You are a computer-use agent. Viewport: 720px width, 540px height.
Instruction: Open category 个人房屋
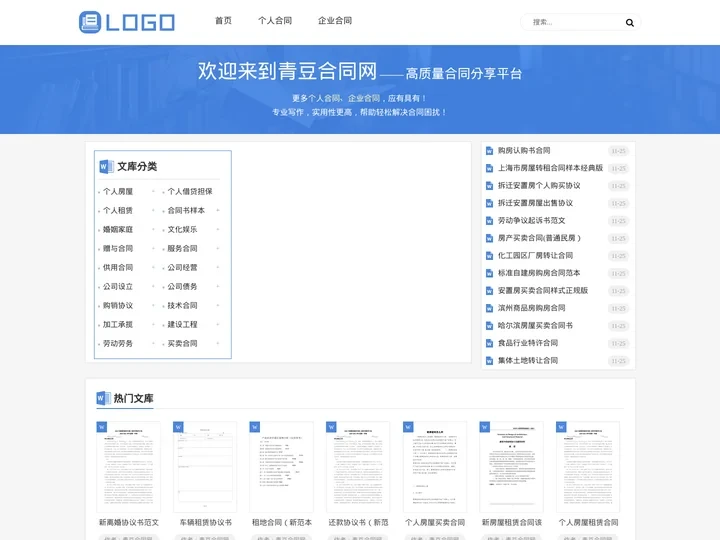coord(118,191)
